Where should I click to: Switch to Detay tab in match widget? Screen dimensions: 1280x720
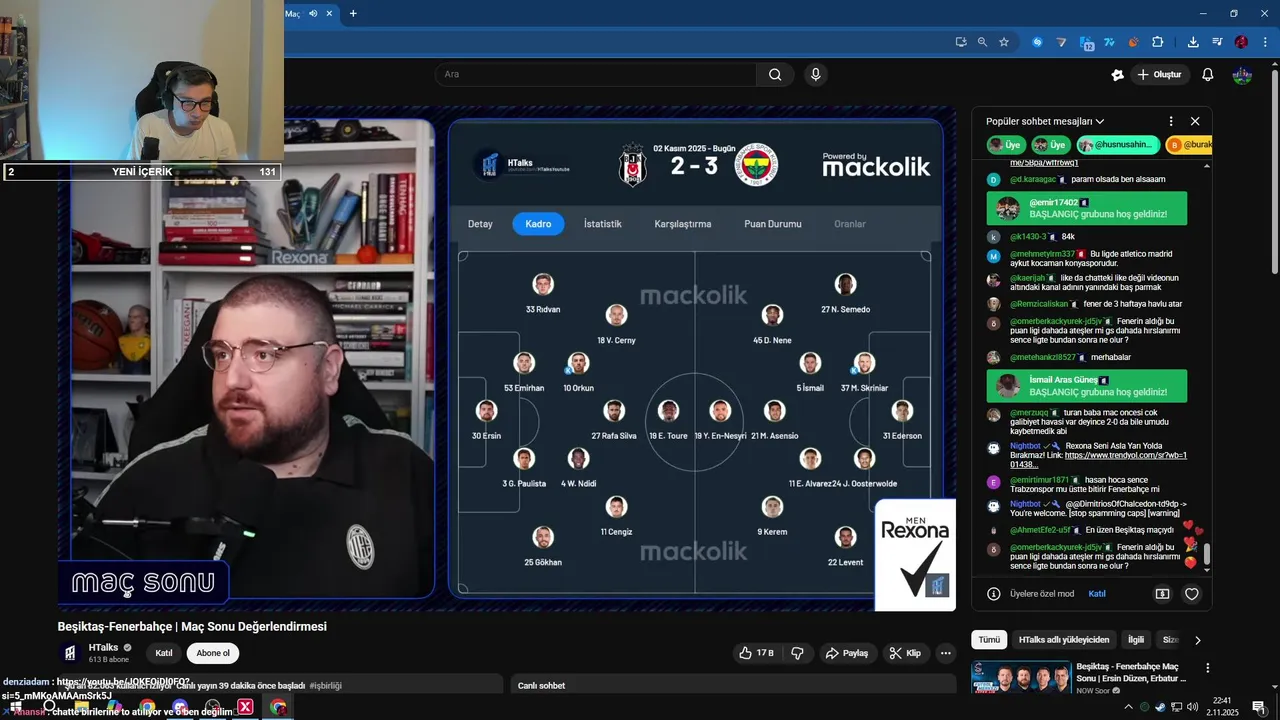point(480,224)
